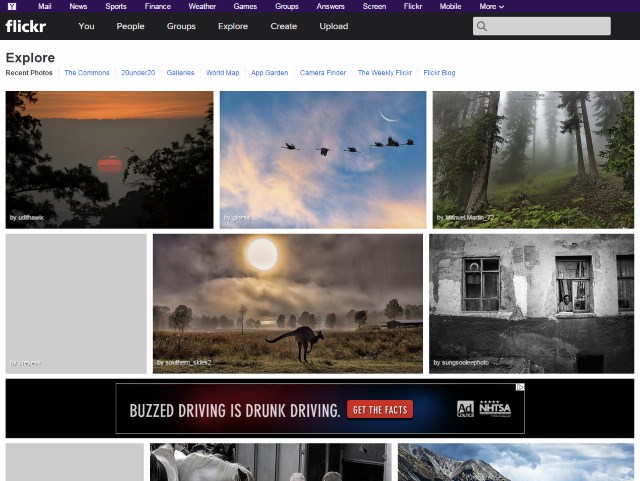Open Groups in Flickr navigation

tap(181, 26)
